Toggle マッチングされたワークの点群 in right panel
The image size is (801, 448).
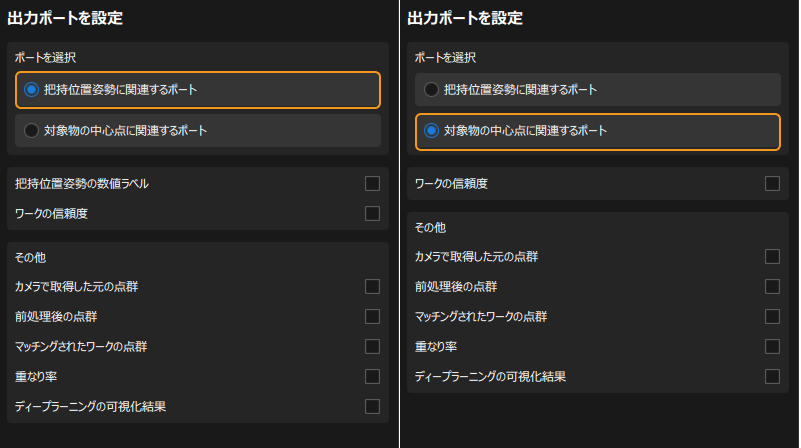point(772,317)
